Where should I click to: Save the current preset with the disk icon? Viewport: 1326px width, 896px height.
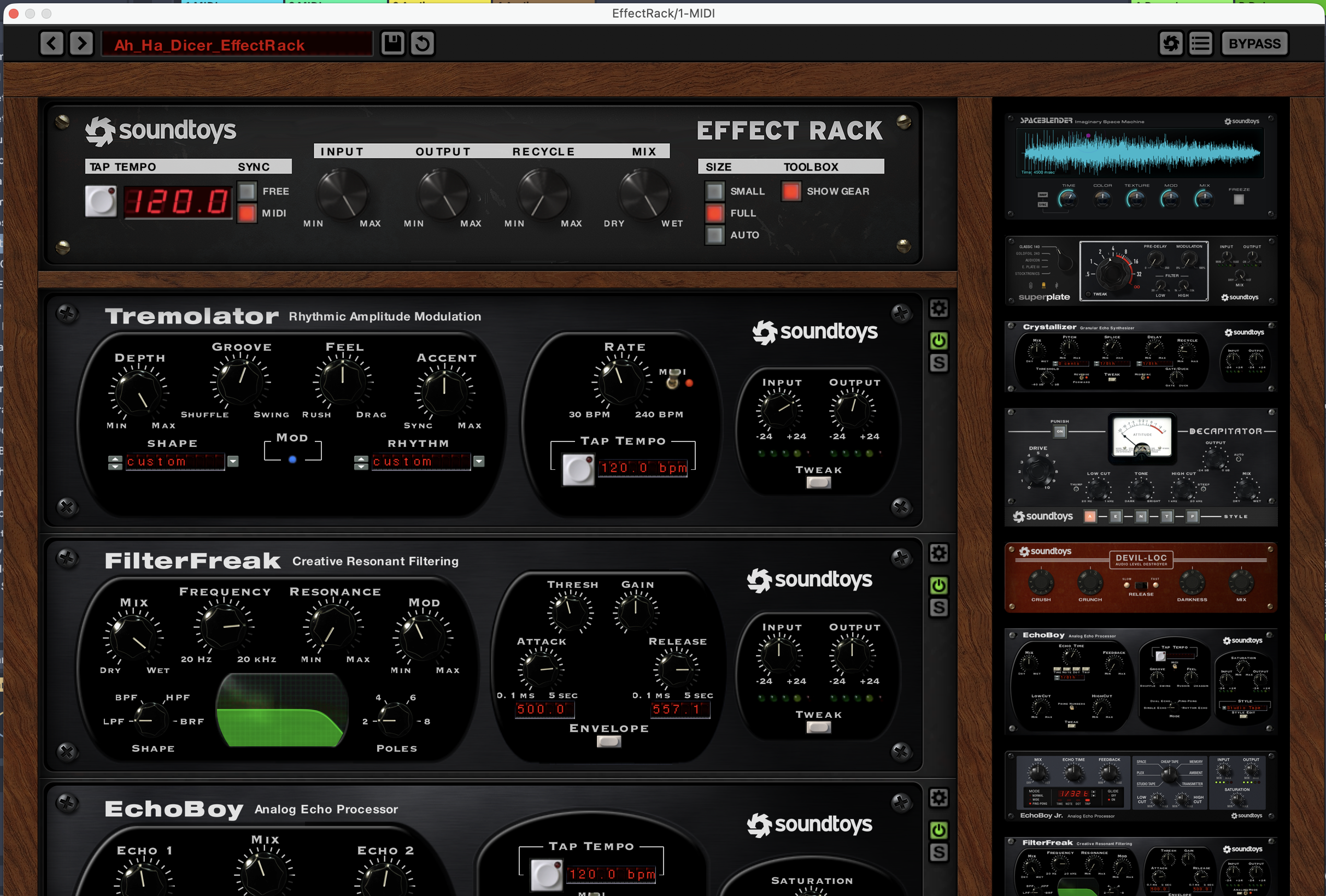tap(392, 43)
